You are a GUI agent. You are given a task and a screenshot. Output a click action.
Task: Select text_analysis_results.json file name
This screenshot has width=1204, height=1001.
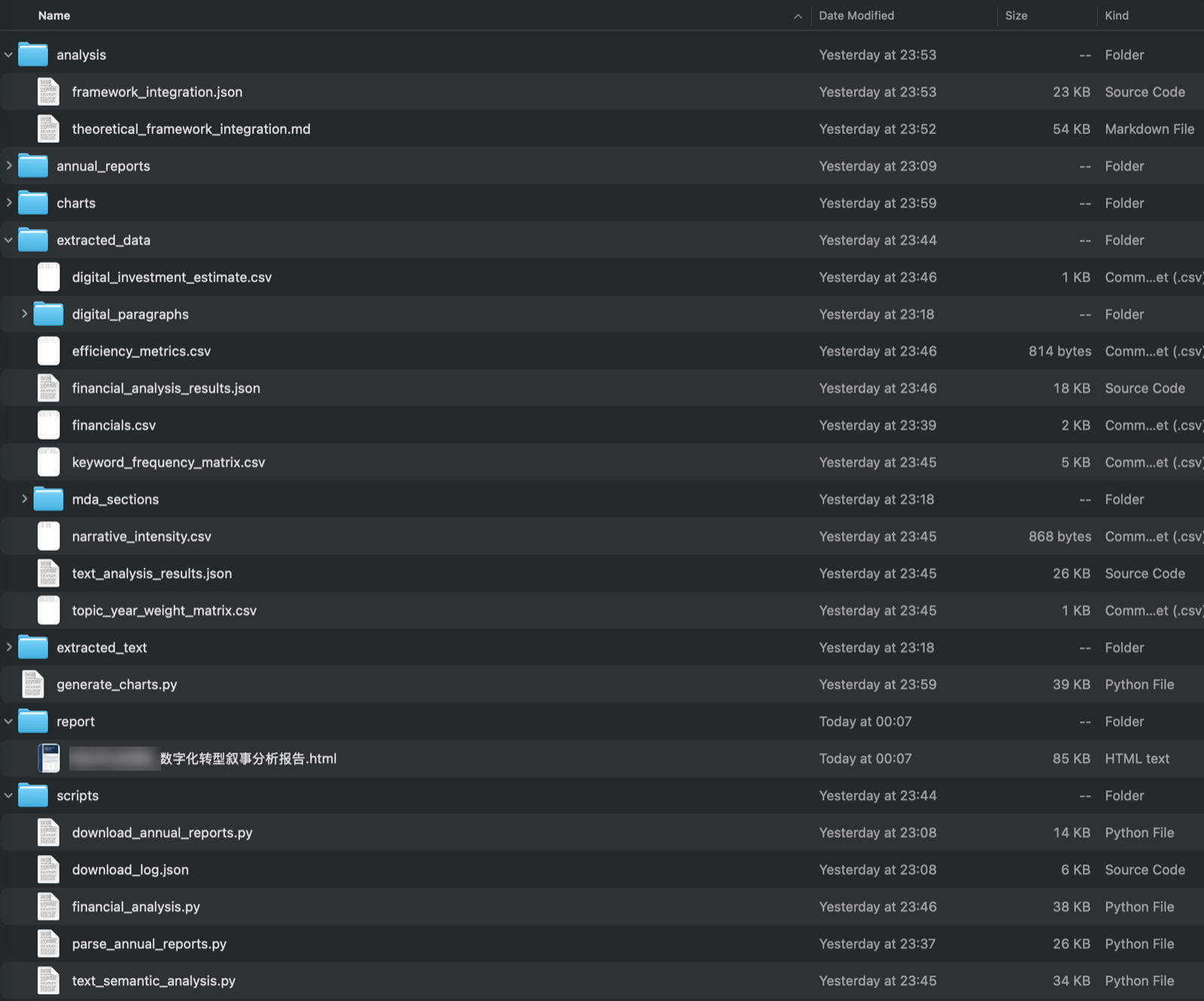pos(152,574)
